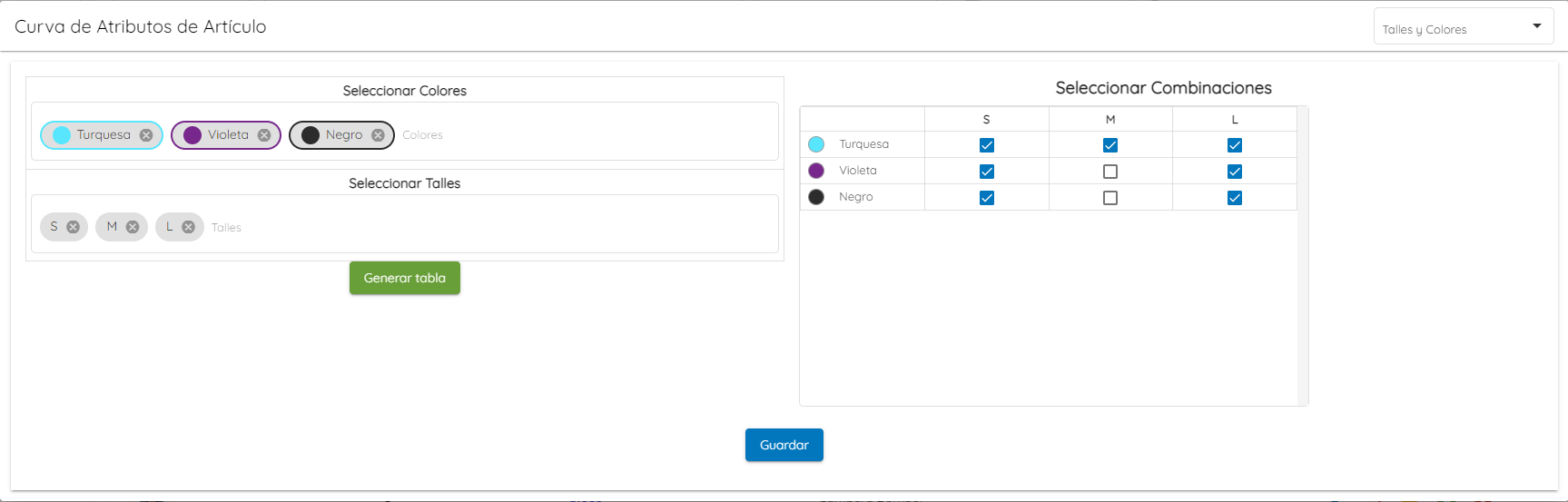Remove the S size chip
This screenshot has width=1568, height=502.
coord(74,227)
